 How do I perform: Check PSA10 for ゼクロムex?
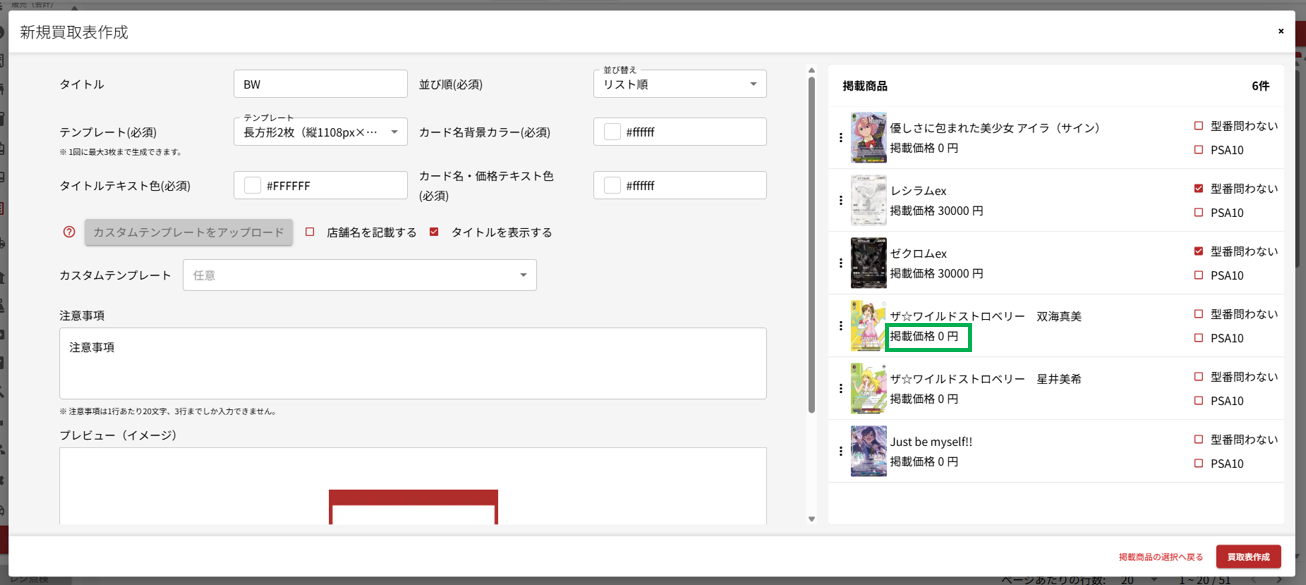tap(1198, 275)
